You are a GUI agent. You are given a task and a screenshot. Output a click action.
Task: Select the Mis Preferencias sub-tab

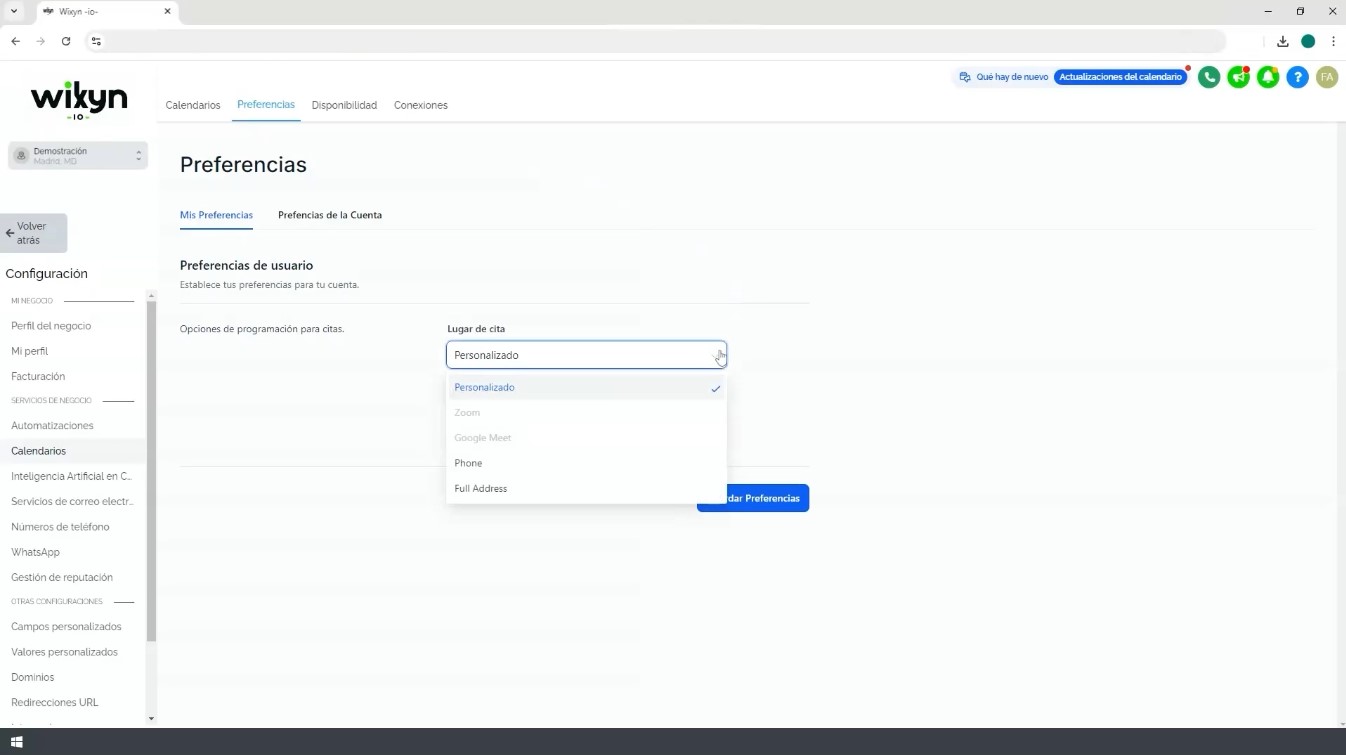216,215
